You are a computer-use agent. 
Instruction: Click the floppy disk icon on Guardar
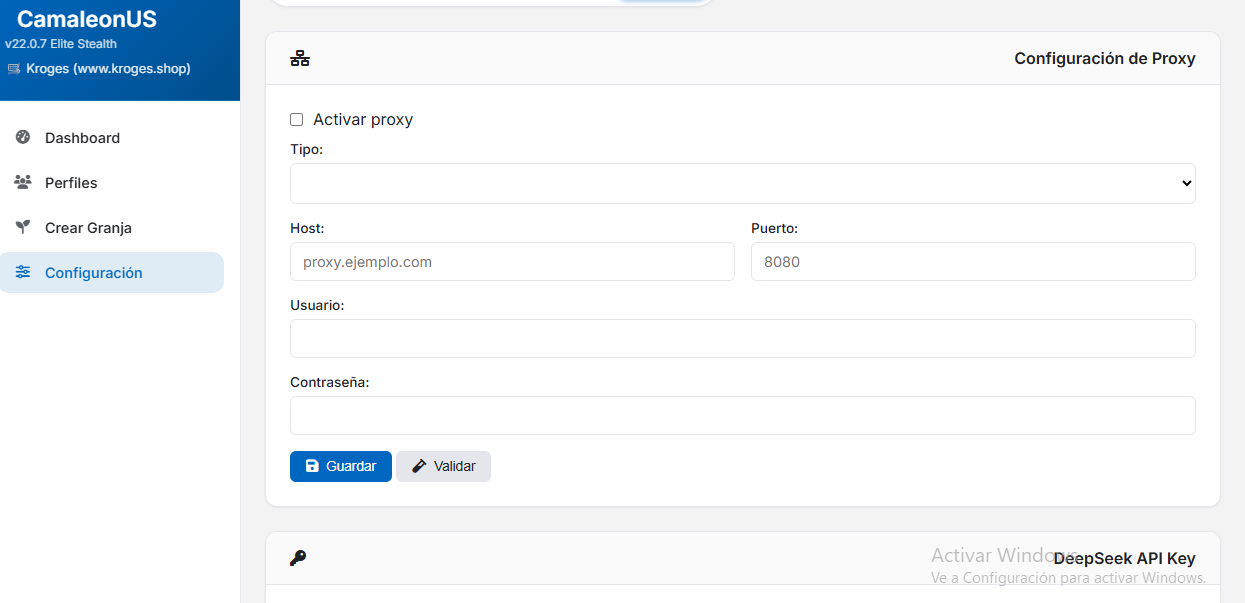[x=312, y=466]
